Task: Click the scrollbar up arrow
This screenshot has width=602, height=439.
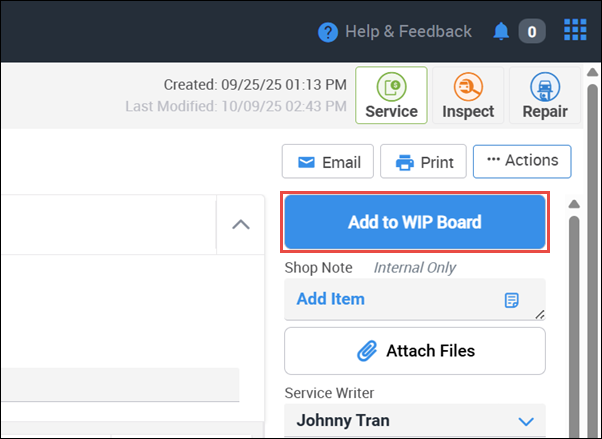Action: click(x=574, y=205)
